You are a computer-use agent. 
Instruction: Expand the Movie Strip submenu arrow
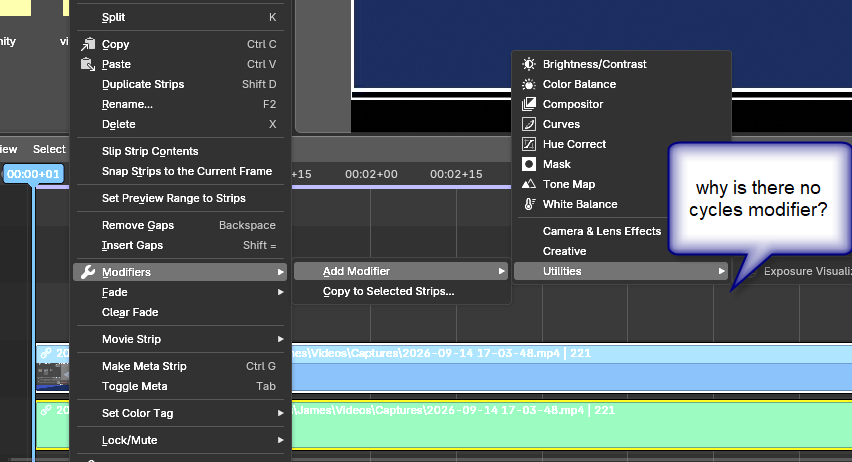[x=280, y=339]
